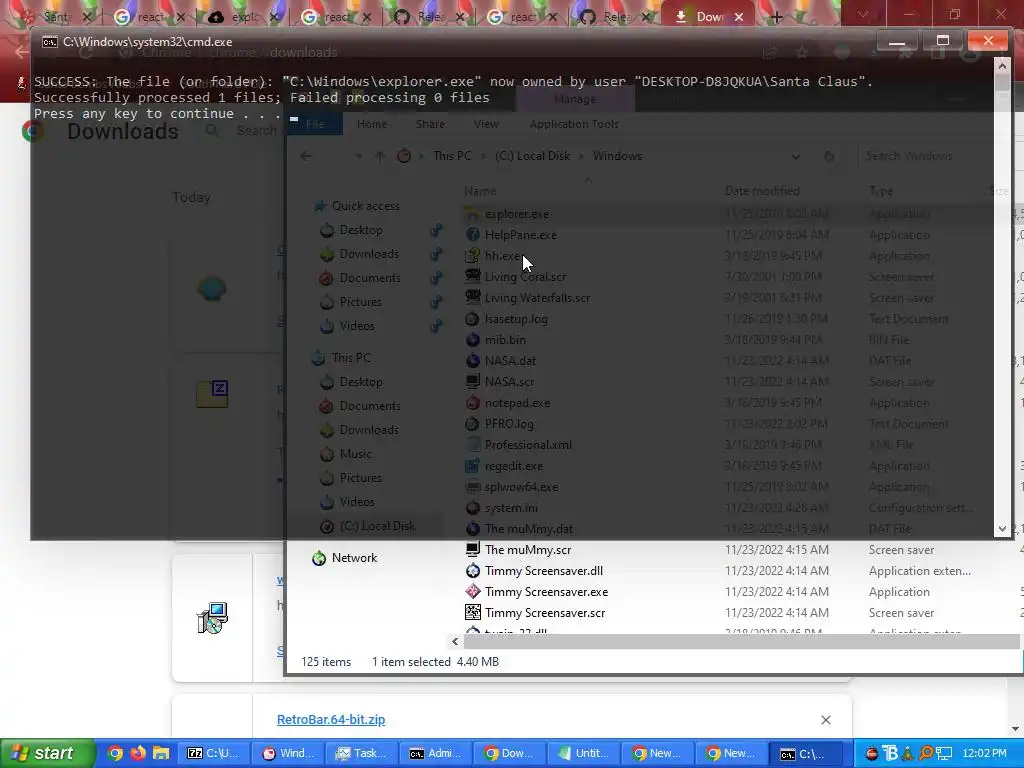Screen dimensions: 1024x768
Task: Minimize the cmd.exe window
Action: click(x=897, y=41)
